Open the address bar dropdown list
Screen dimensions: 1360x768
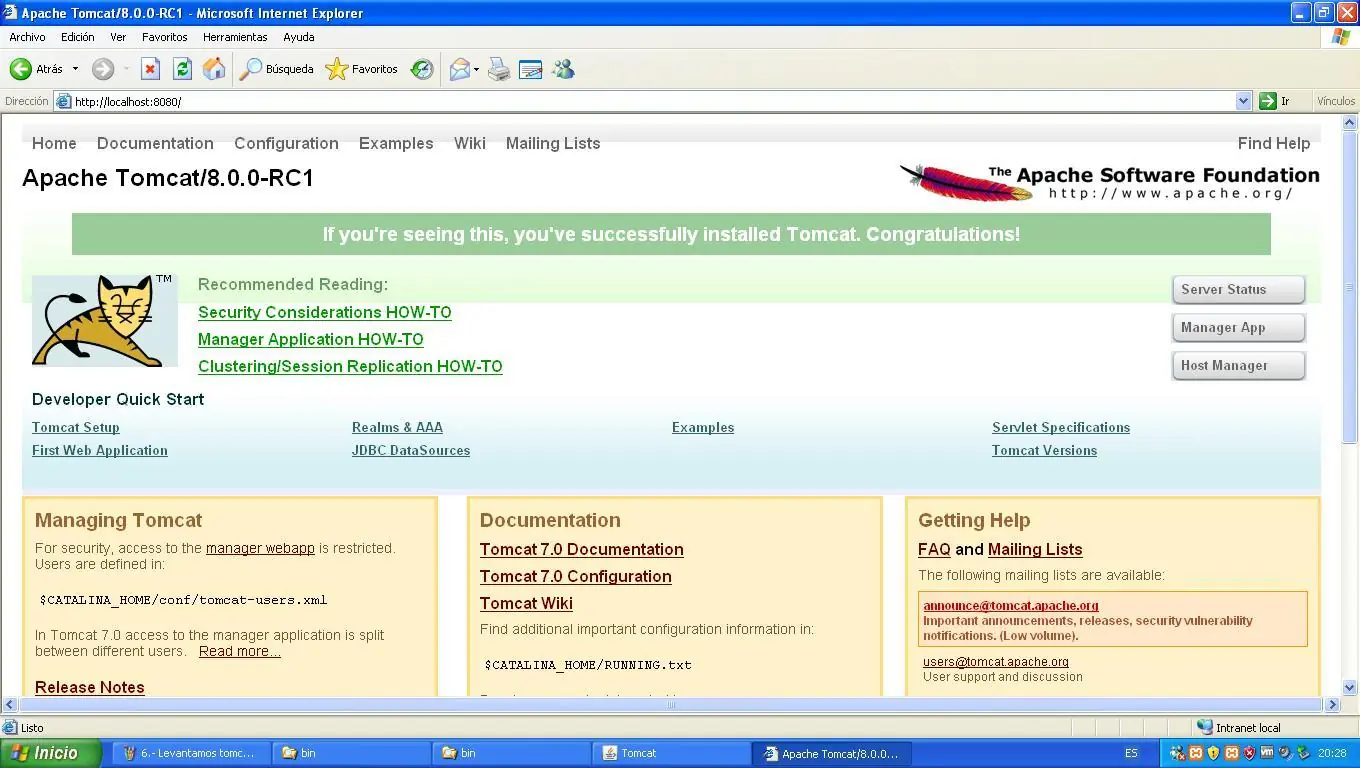(x=1244, y=101)
